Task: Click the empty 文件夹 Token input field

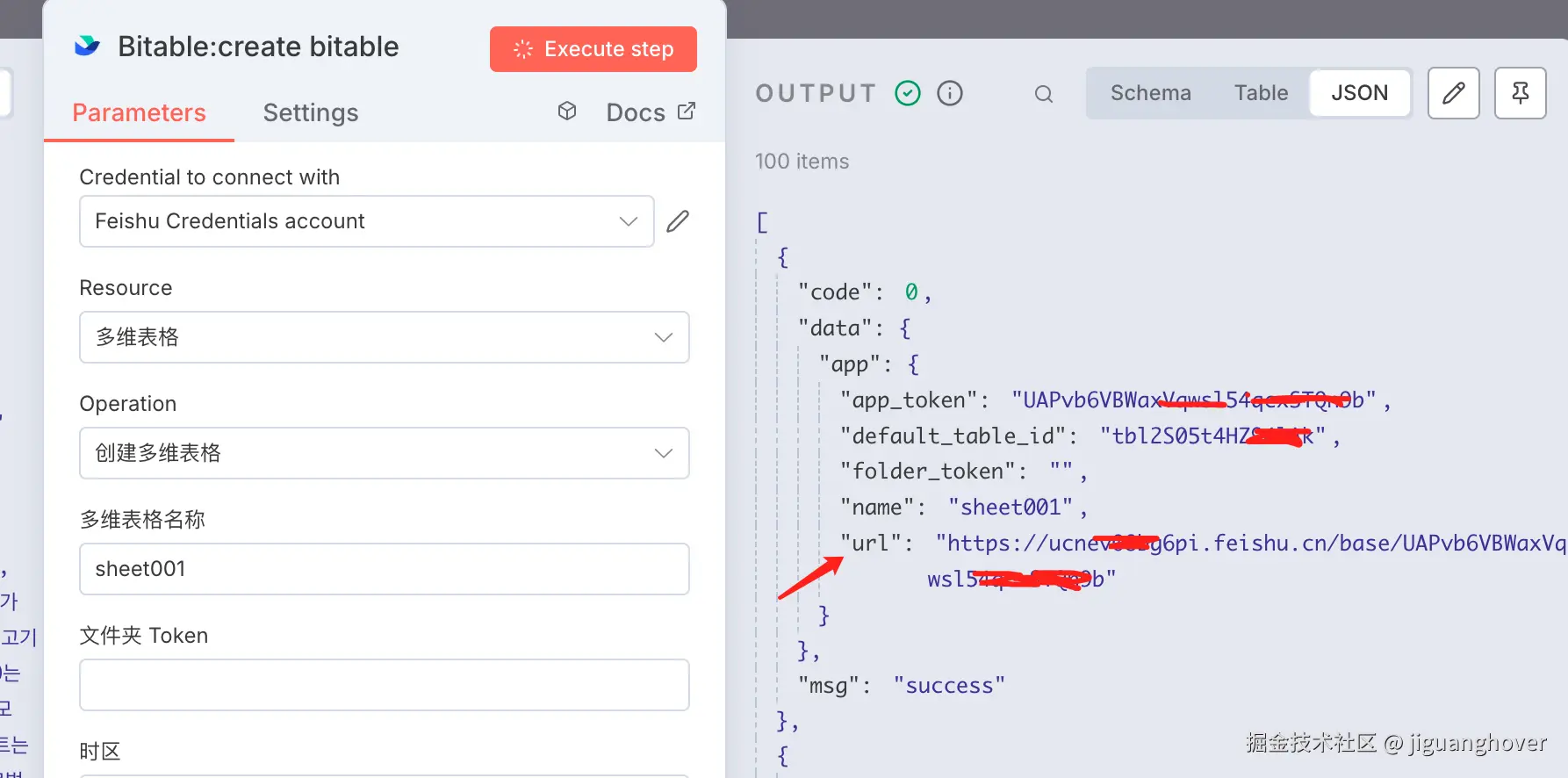Action: (x=385, y=685)
